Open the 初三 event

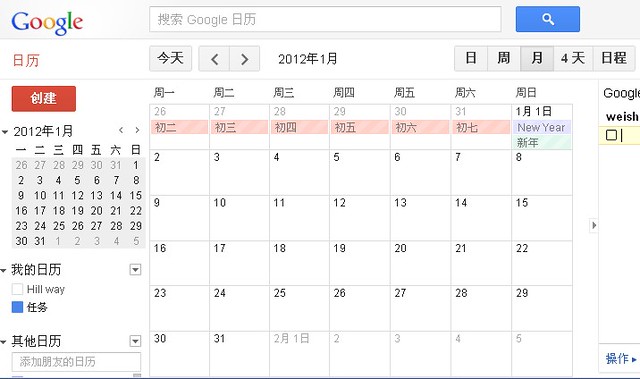pyautogui.click(x=239, y=127)
